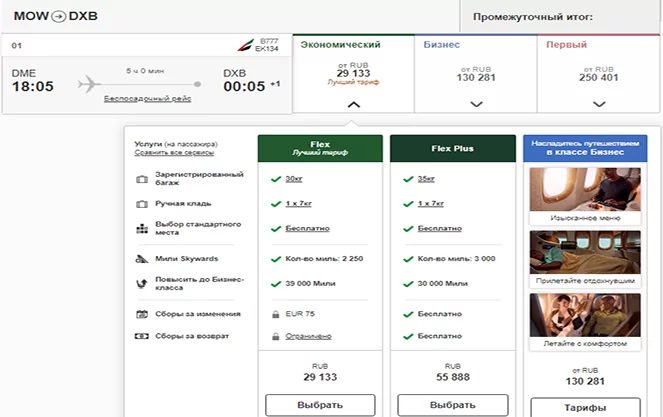Click the Промежуточный итог panel
The width and height of the screenshot is (663, 417).
click(x=561, y=17)
